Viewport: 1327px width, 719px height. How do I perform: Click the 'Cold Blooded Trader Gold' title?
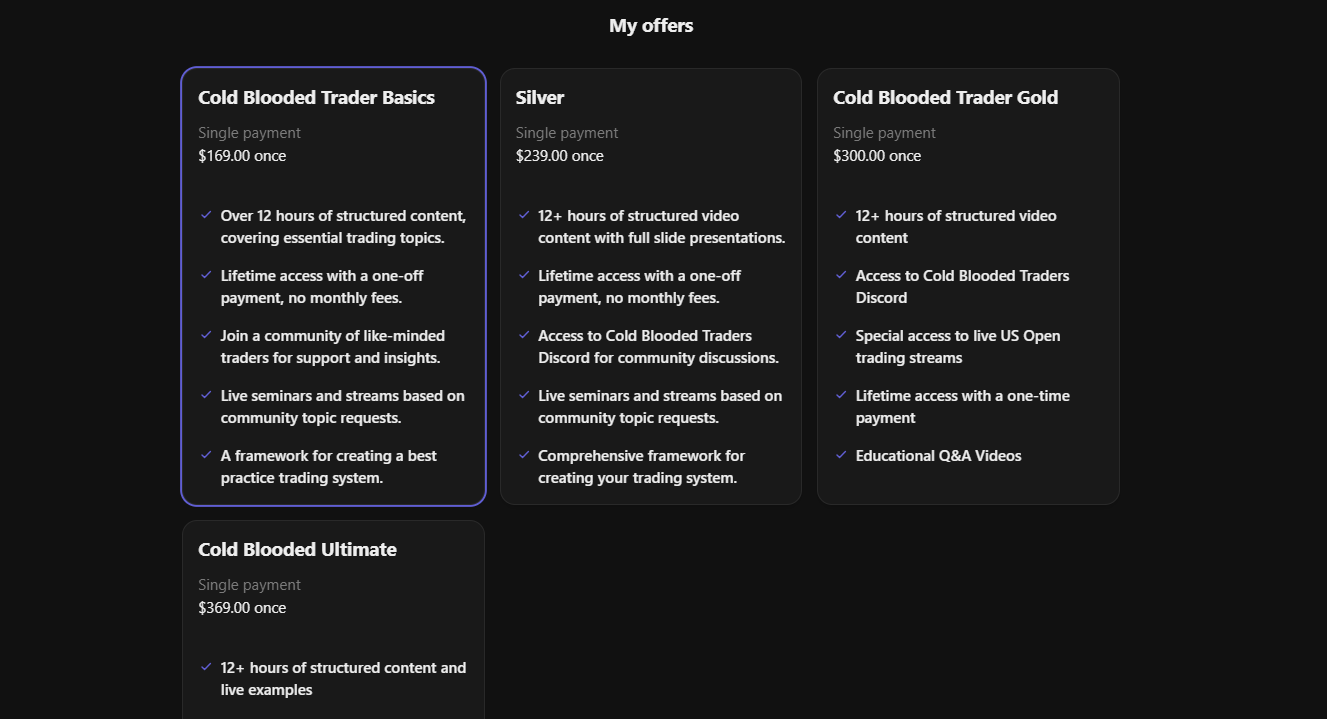point(945,97)
